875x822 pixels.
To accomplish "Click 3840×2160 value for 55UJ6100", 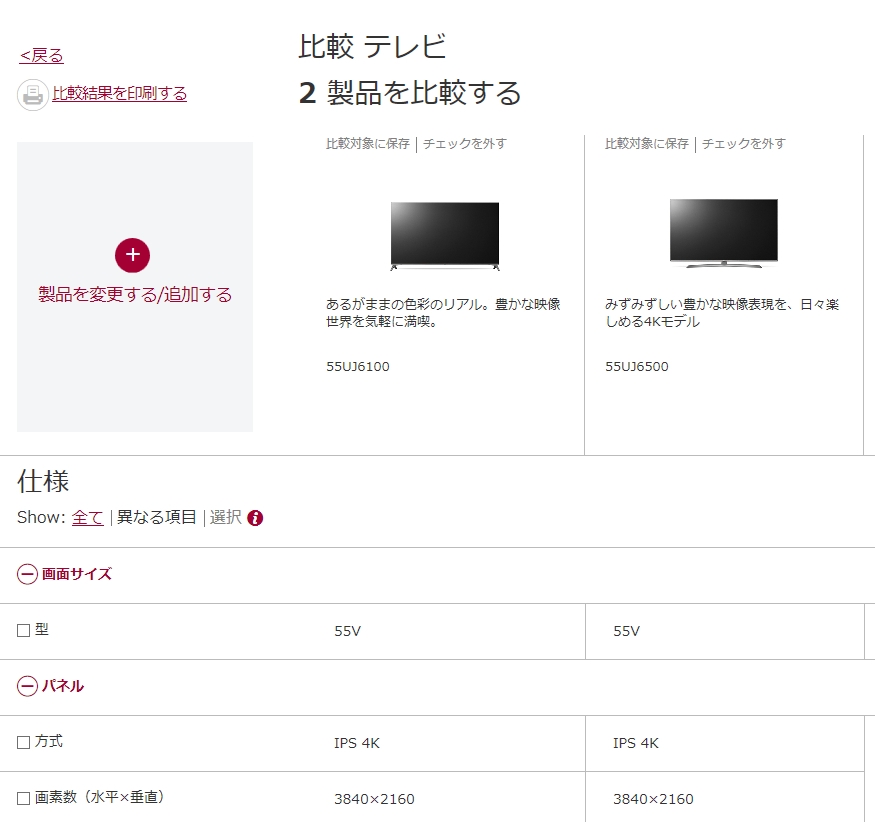I will (374, 799).
